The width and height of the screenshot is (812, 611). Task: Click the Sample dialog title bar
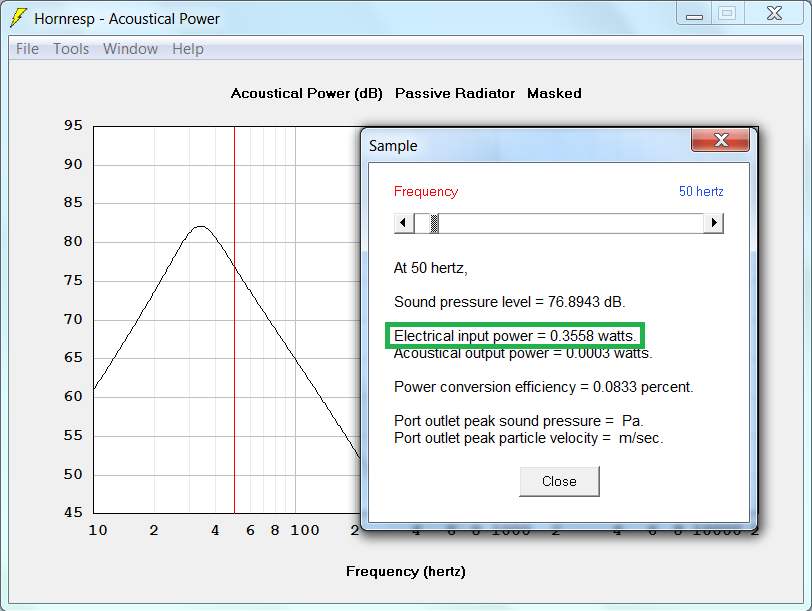(528, 146)
